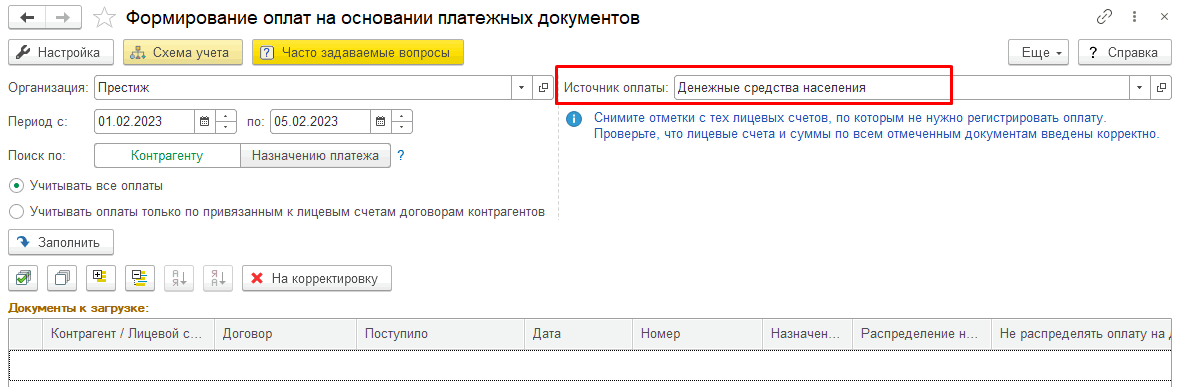
Task: Open Схема учета
Action: point(182,53)
